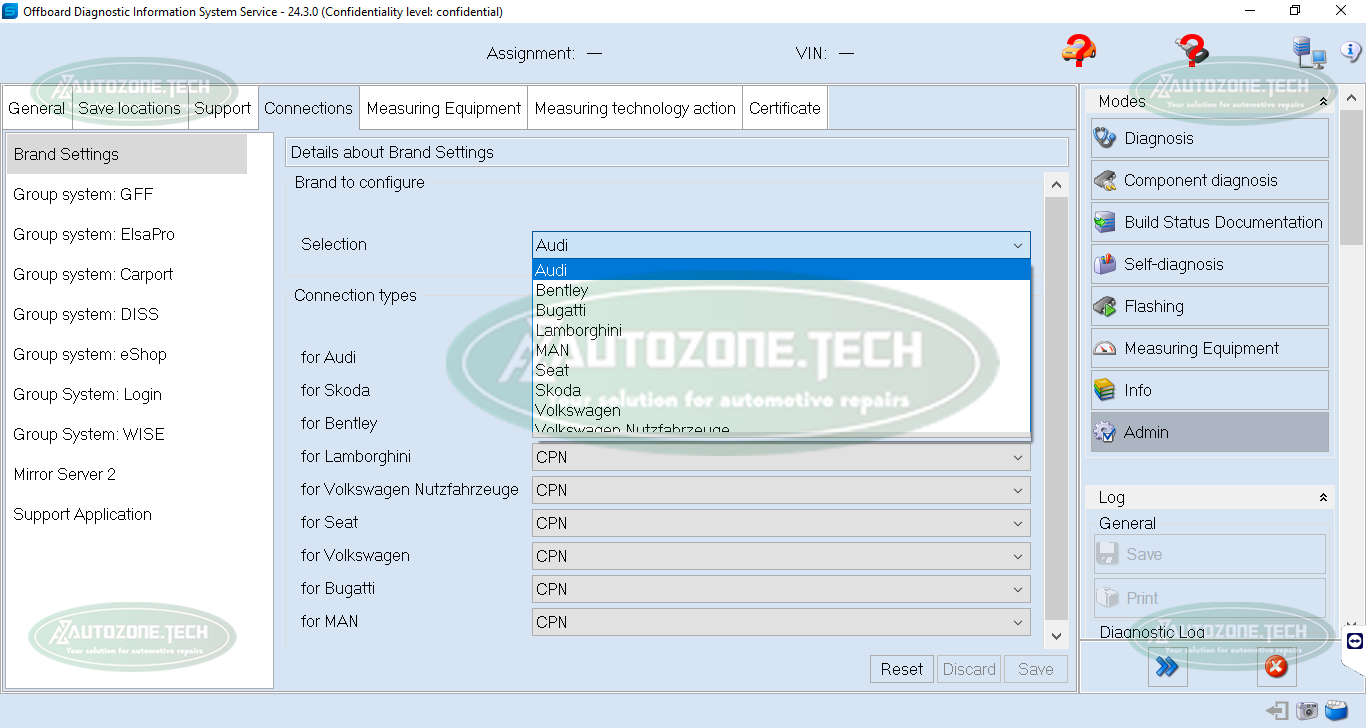
Task: Collapse the Modes panel
Action: point(1323,100)
